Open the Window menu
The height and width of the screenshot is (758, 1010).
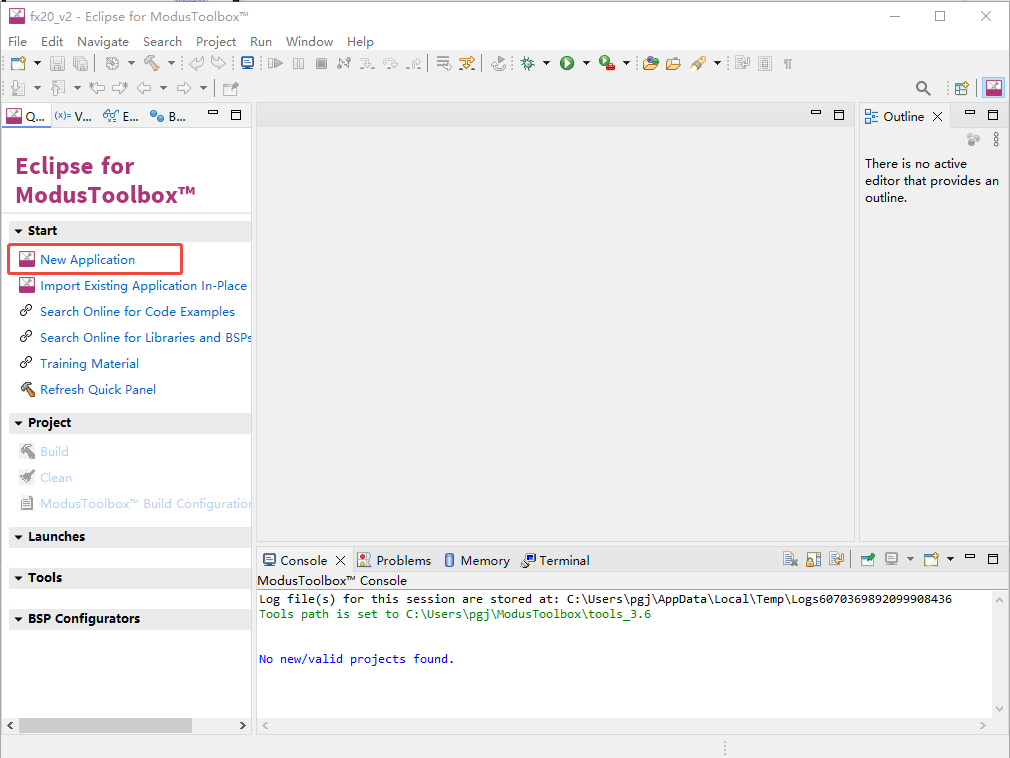tap(309, 41)
